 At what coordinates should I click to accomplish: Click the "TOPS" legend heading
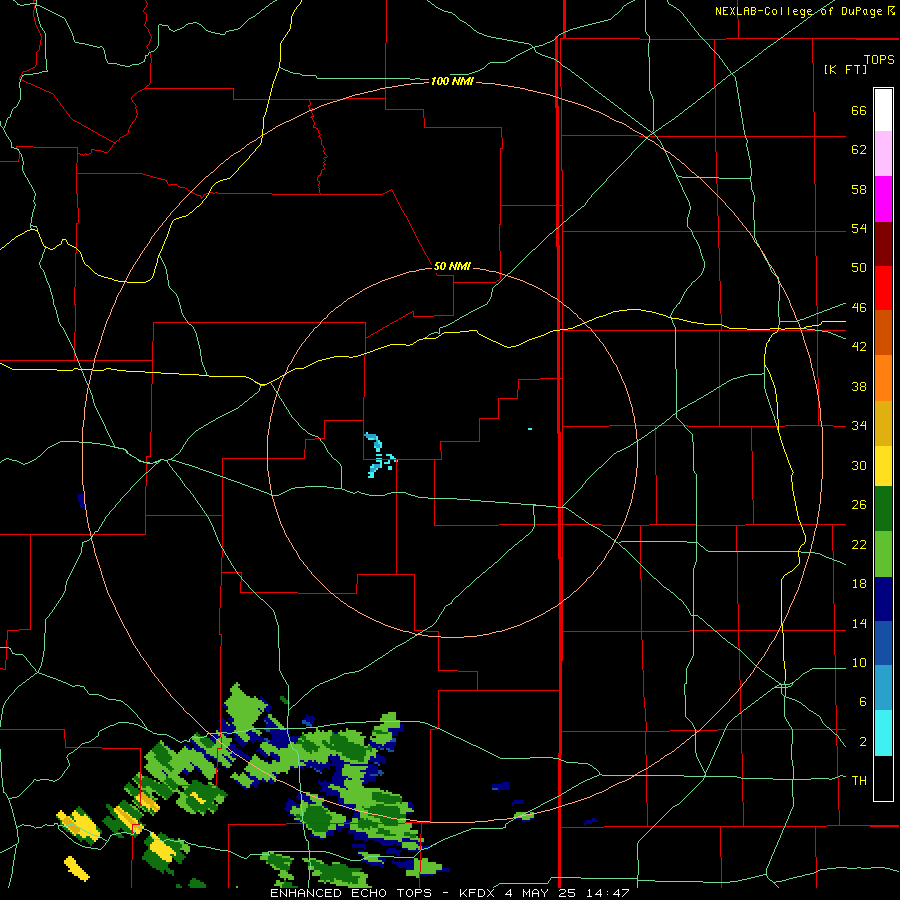pos(879,60)
